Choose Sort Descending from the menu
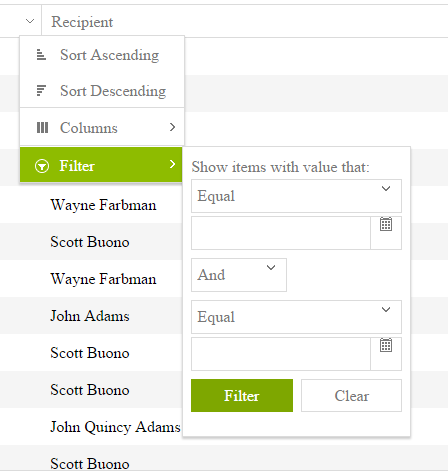The width and height of the screenshot is (448, 472). [x=102, y=91]
